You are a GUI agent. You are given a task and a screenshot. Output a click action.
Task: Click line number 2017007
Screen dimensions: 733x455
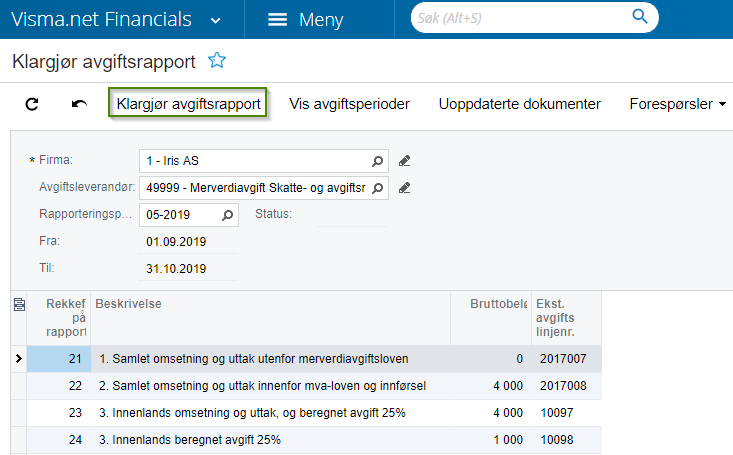point(563,359)
